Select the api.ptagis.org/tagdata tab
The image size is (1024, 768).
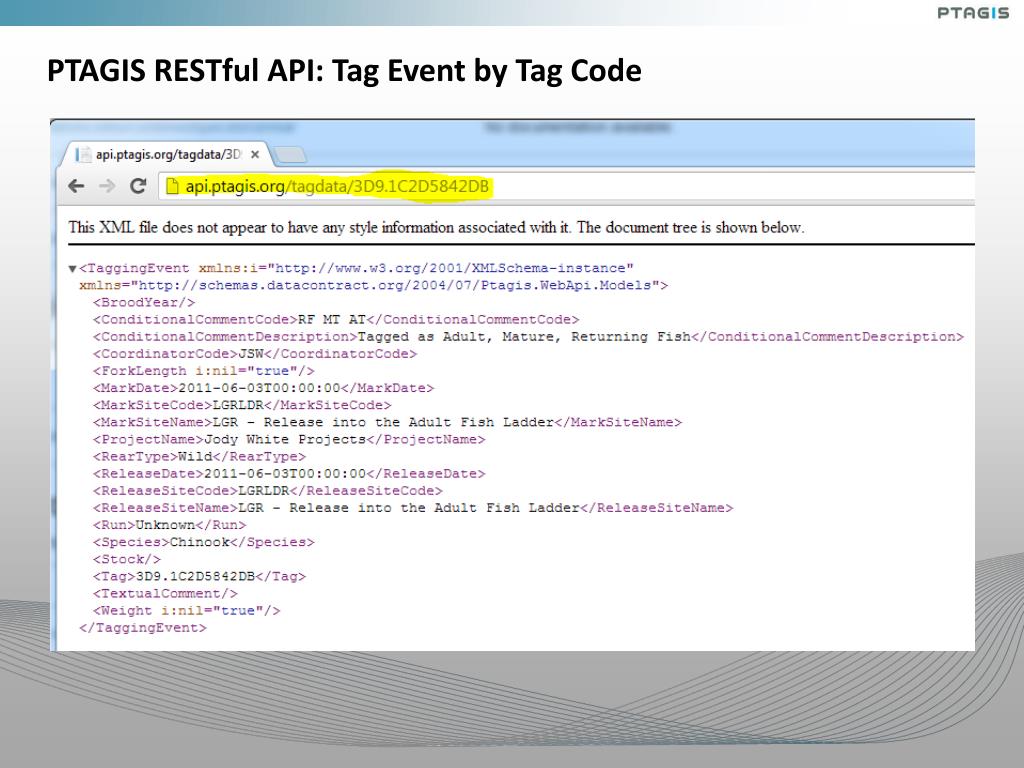[168, 155]
